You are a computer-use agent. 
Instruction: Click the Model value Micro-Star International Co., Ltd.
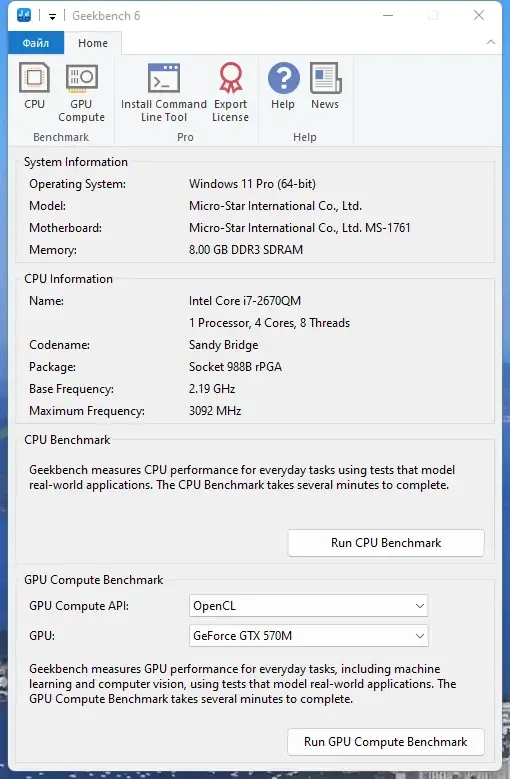click(x=276, y=206)
